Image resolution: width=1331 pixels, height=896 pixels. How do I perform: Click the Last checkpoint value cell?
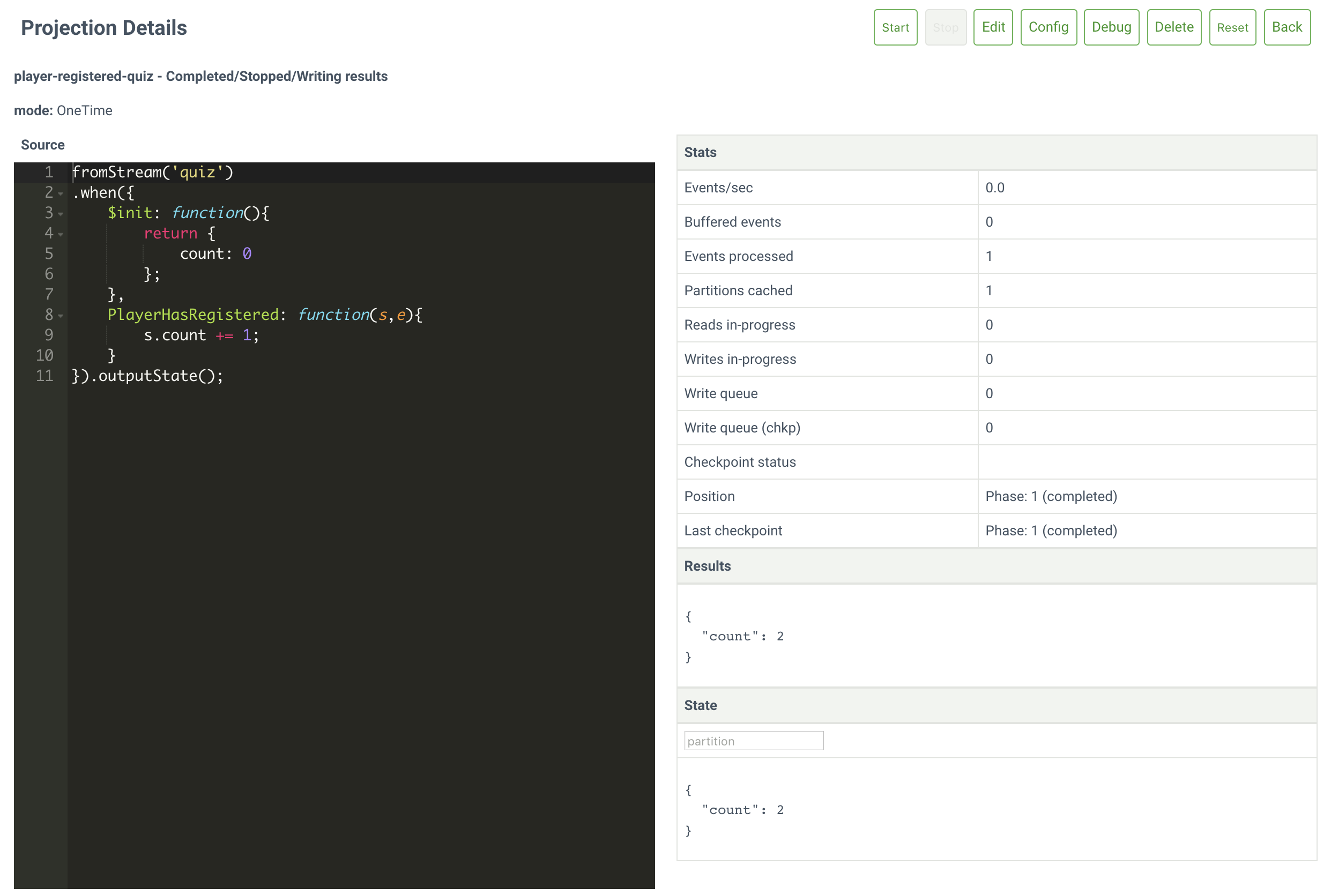coord(1051,531)
